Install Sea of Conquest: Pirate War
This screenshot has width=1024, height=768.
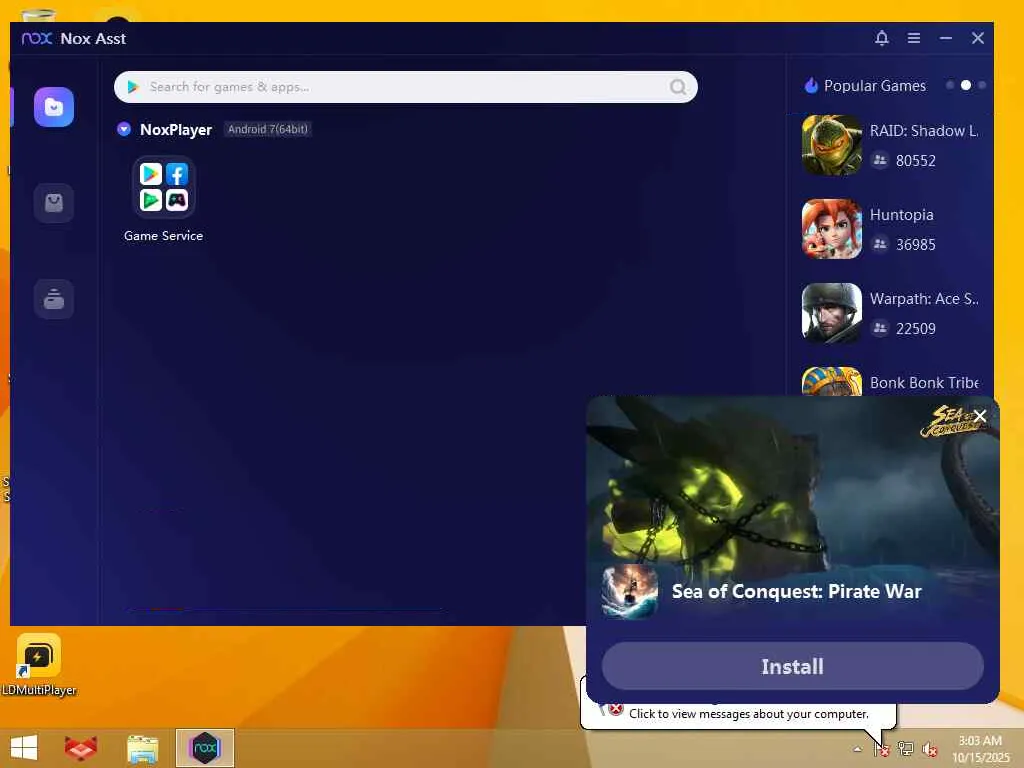[792, 666]
